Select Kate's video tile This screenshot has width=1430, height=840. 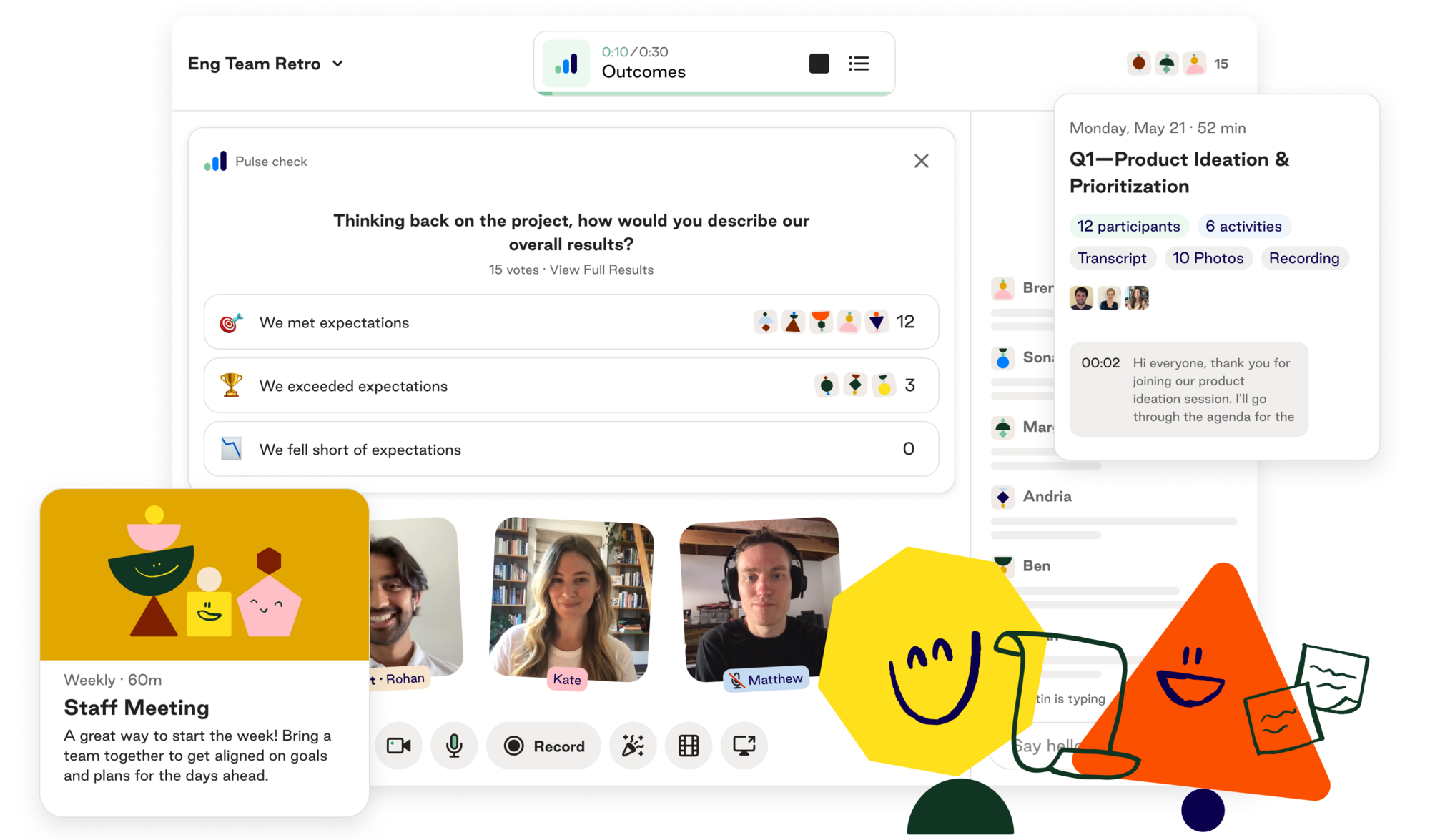click(571, 599)
